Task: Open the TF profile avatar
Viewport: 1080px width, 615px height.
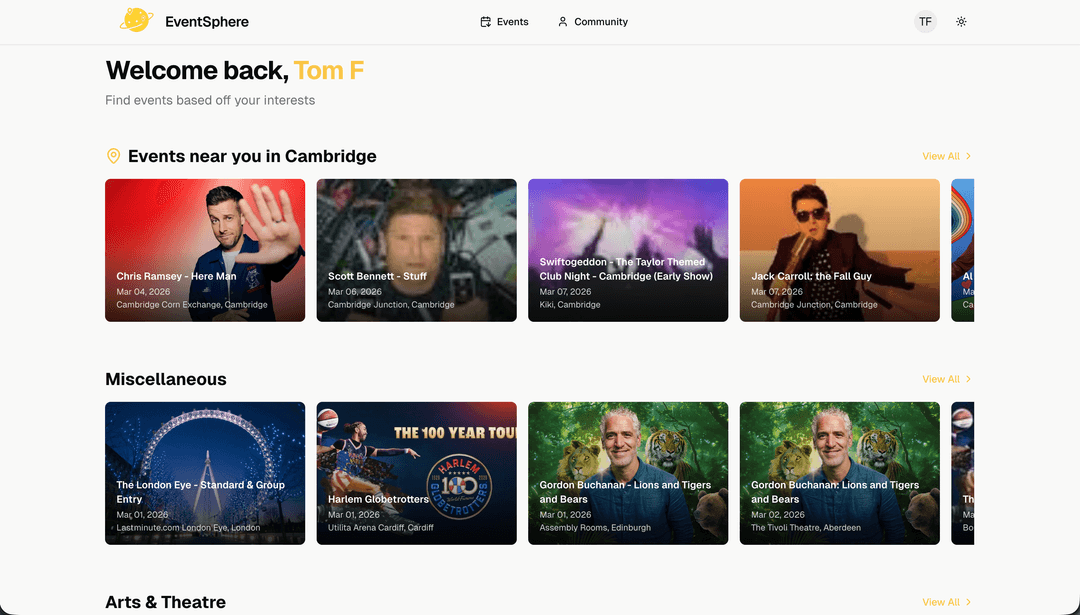Action: [x=925, y=21]
